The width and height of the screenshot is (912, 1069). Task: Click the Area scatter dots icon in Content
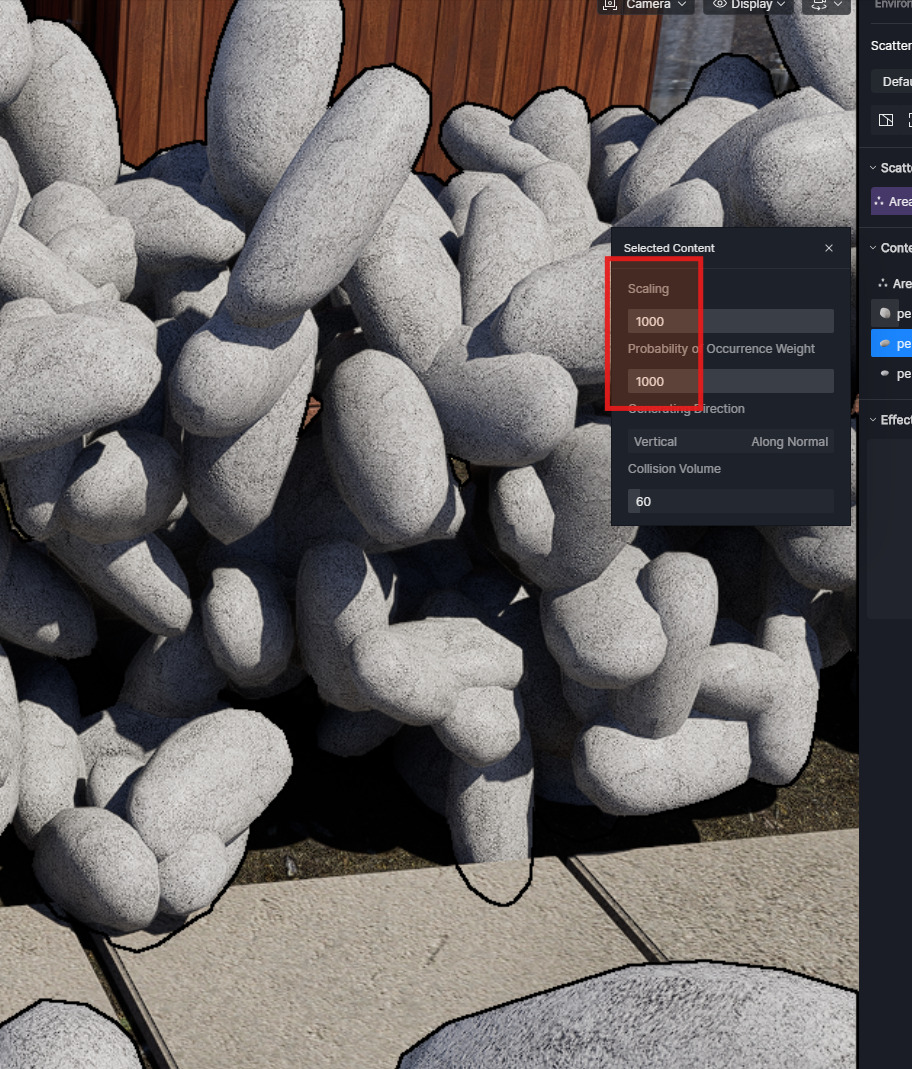pyautogui.click(x=882, y=284)
